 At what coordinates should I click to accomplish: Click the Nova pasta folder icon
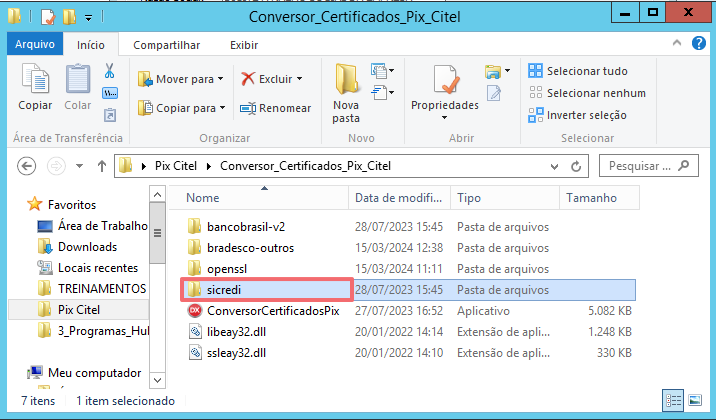(x=346, y=79)
